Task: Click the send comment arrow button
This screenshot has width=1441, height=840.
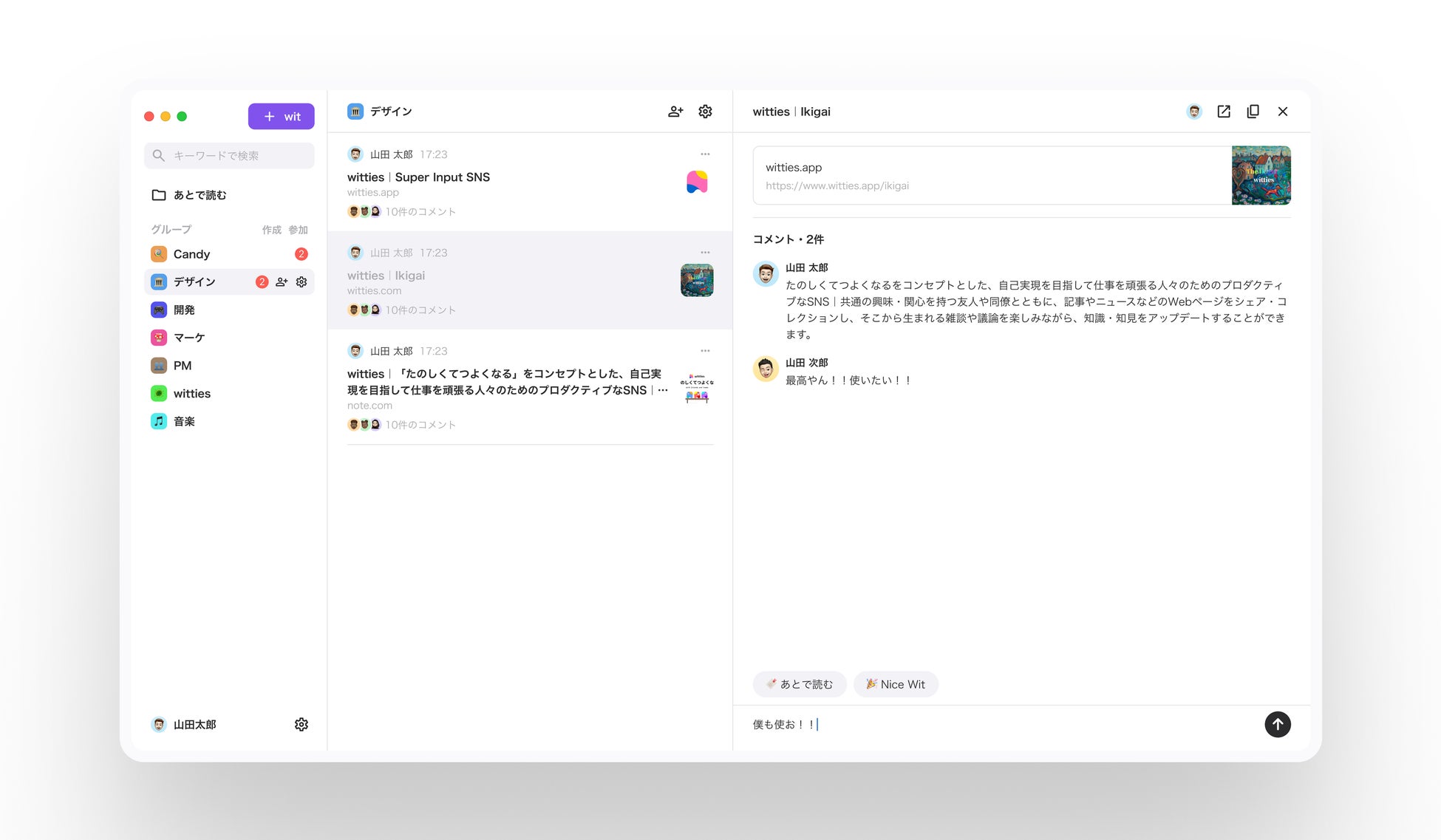Action: pos(1277,724)
